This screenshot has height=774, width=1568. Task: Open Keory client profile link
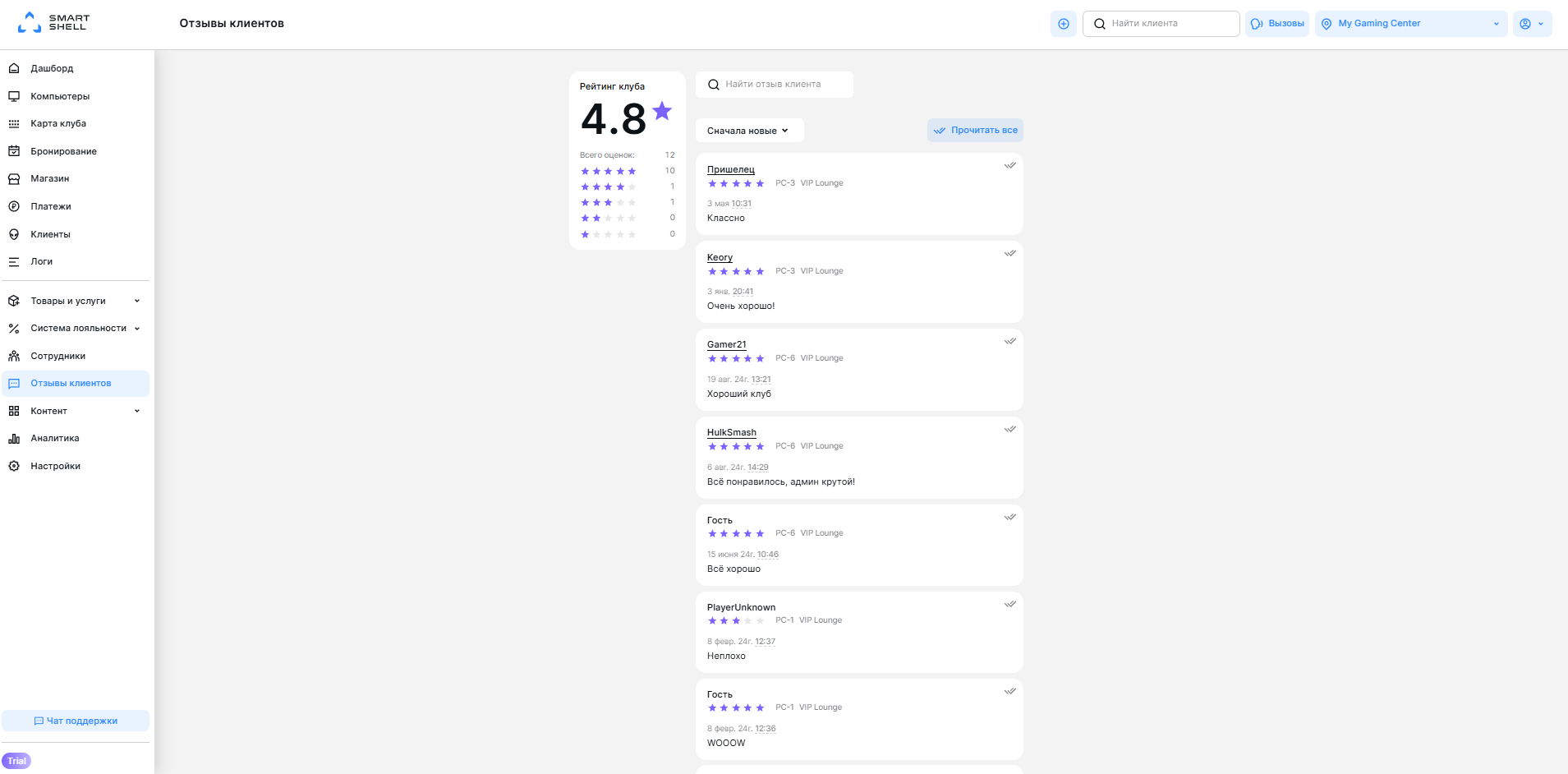[720, 257]
